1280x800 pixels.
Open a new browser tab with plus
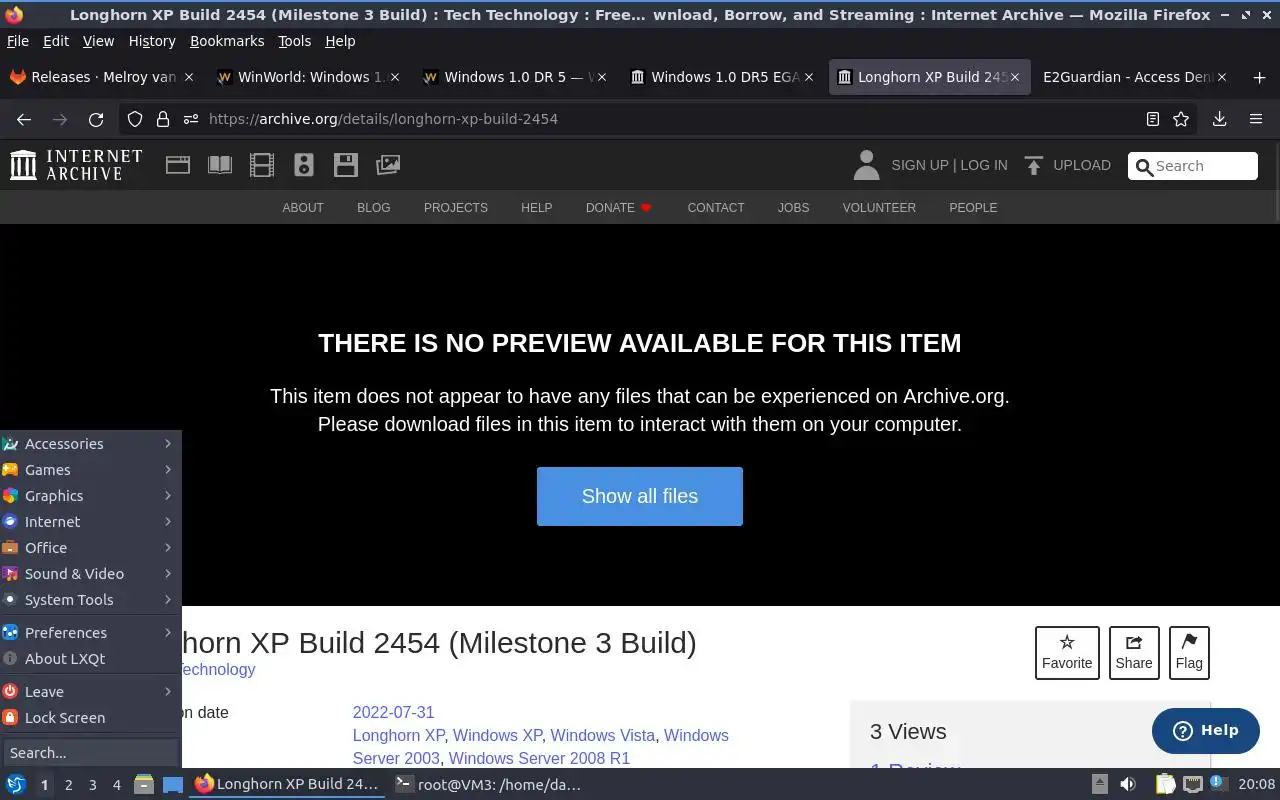coord(1259,77)
